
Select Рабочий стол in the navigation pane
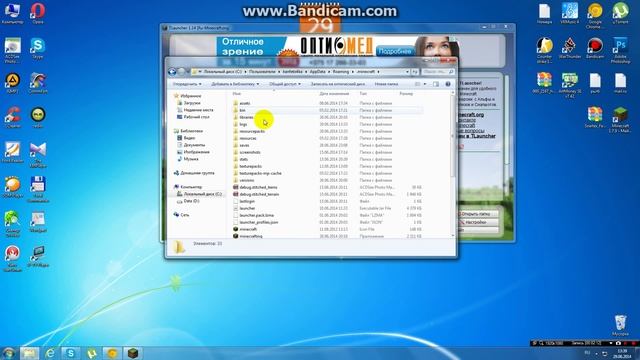coord(196,117)
